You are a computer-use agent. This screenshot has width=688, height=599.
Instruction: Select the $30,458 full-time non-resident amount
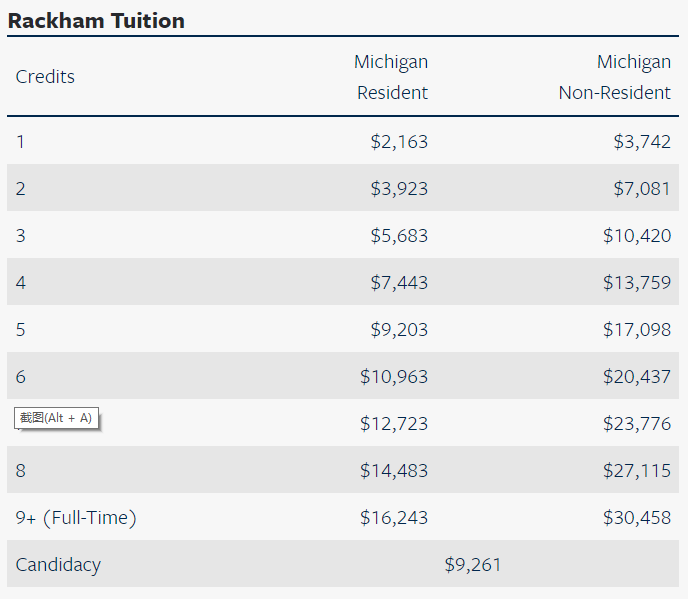pyautogui.click(x=637, y=517)
